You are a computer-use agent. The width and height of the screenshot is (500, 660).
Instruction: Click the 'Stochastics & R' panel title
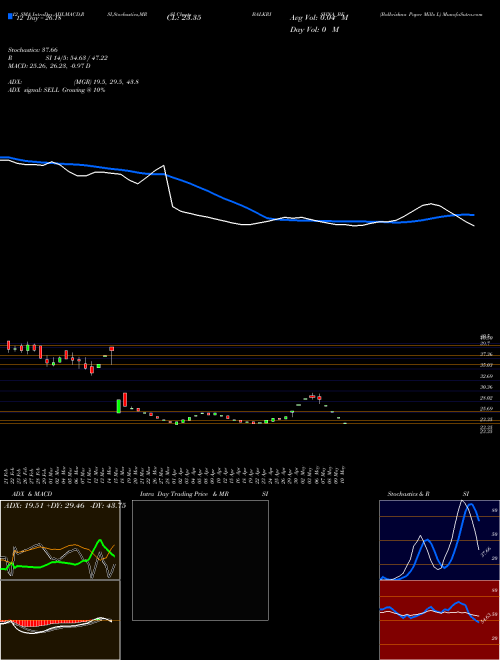409,494
